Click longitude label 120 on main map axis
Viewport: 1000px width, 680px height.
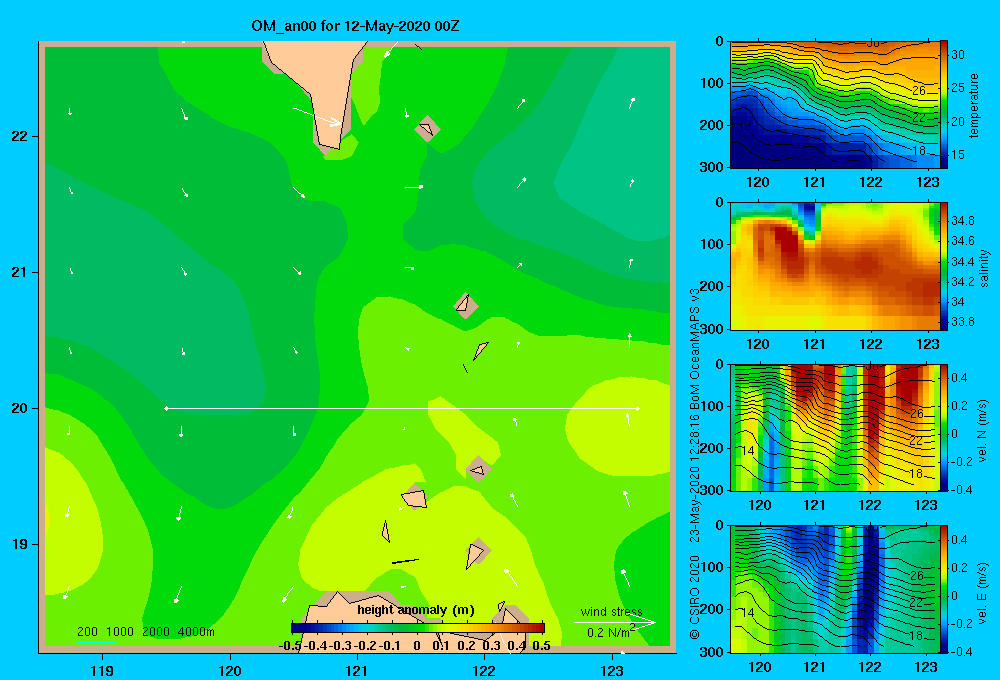230,670
